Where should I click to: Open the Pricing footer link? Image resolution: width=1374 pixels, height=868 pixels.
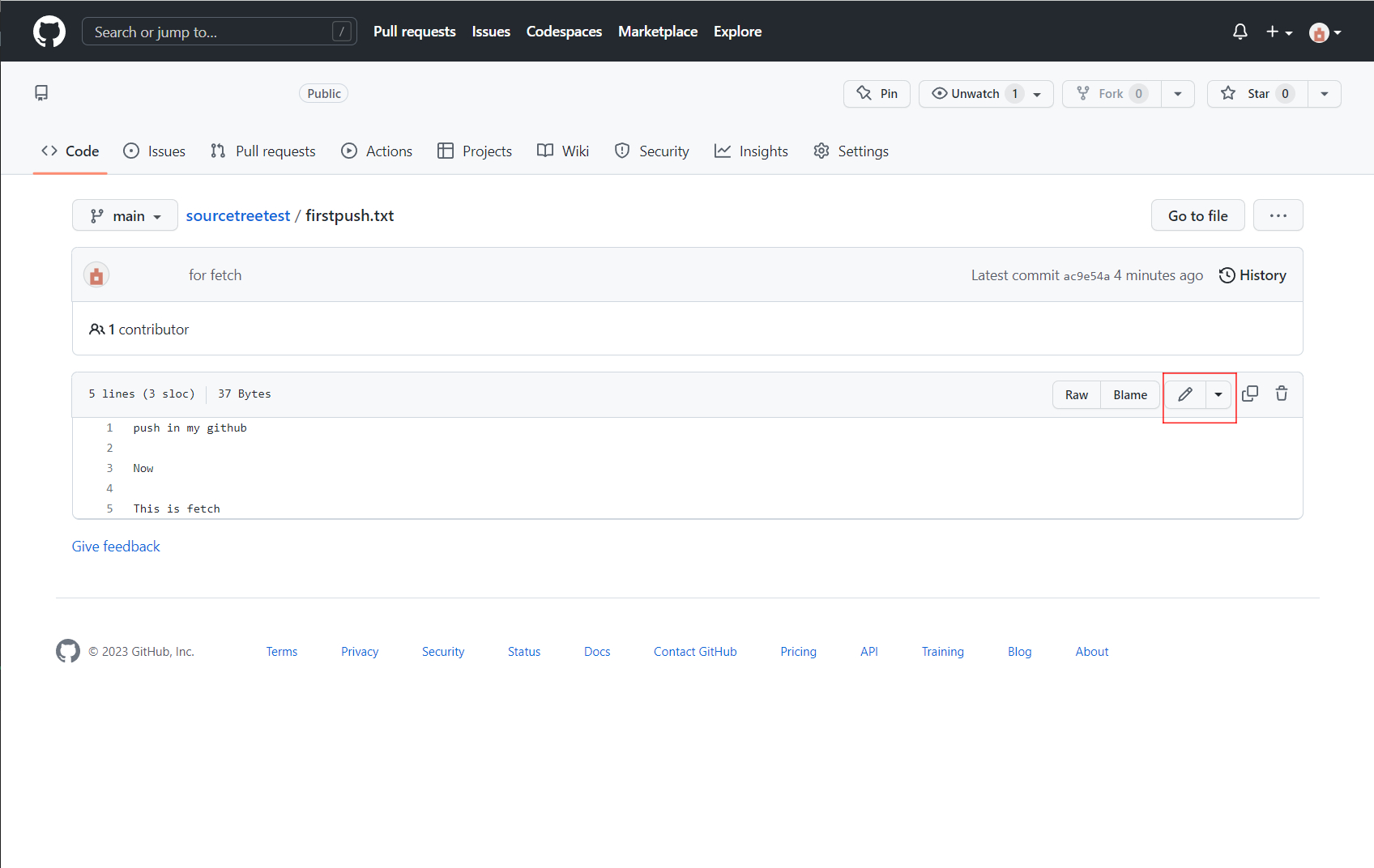(799, 652)
